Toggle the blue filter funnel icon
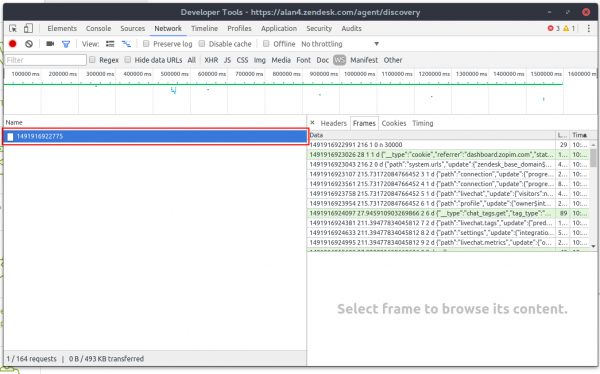600x374 pixels. (x=66, y=44)
